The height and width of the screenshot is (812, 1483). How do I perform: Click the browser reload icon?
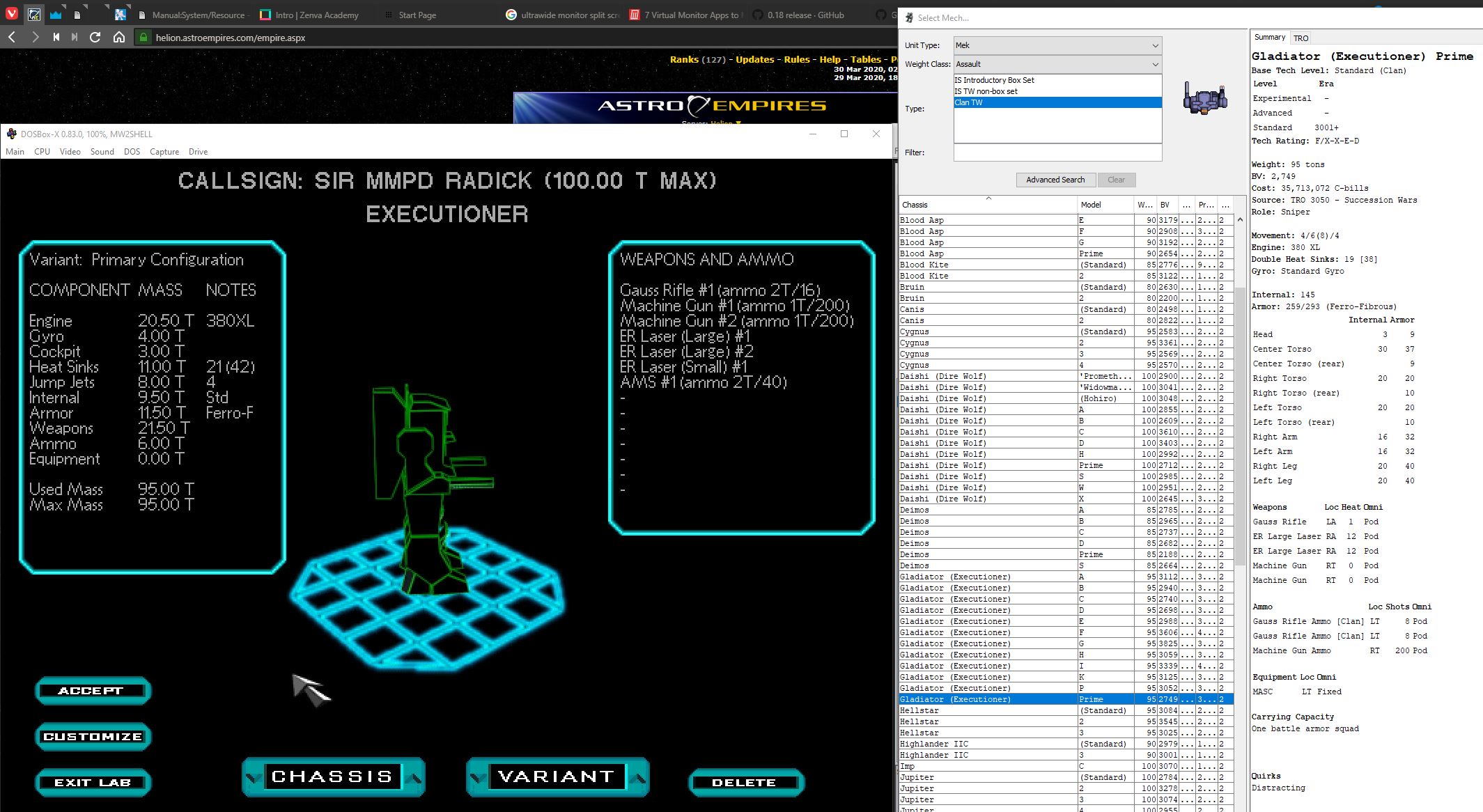95,37
